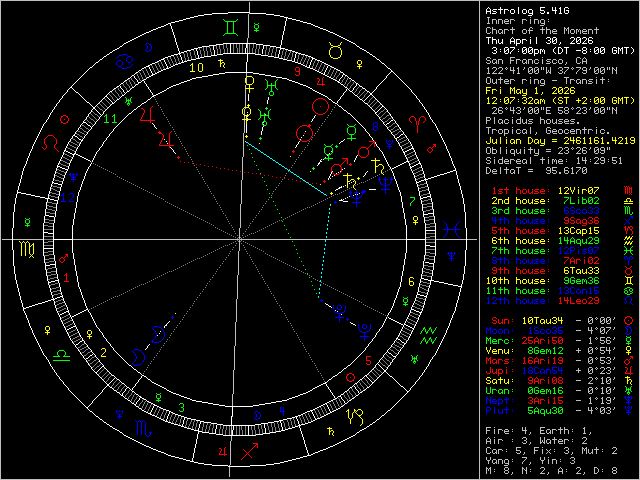This screenshot has width=640, height=480.
Task: Click the house 10 number label
Action: click(197, 67)
